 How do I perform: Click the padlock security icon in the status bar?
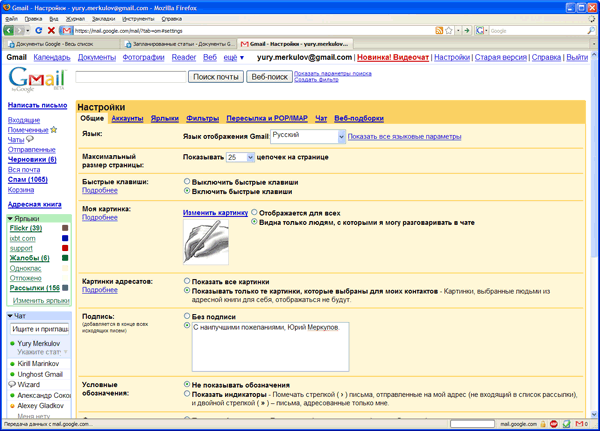point(543,424)
